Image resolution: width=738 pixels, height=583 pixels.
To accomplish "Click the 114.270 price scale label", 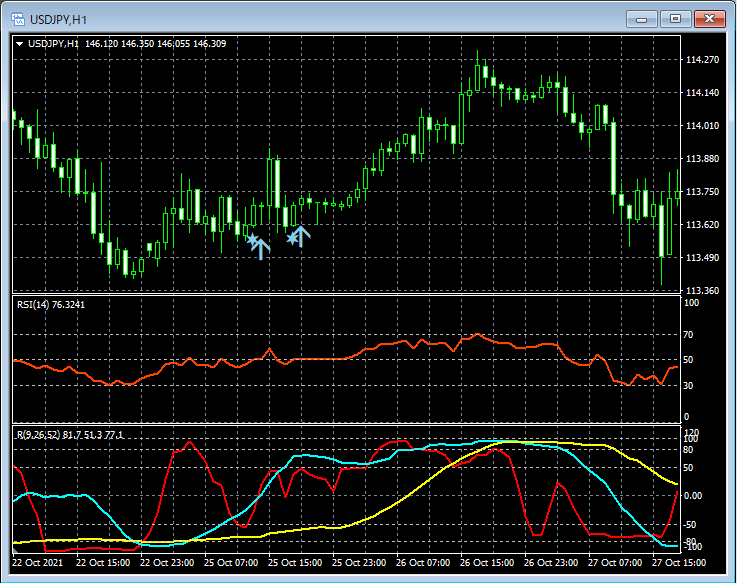I will [703, 60].
